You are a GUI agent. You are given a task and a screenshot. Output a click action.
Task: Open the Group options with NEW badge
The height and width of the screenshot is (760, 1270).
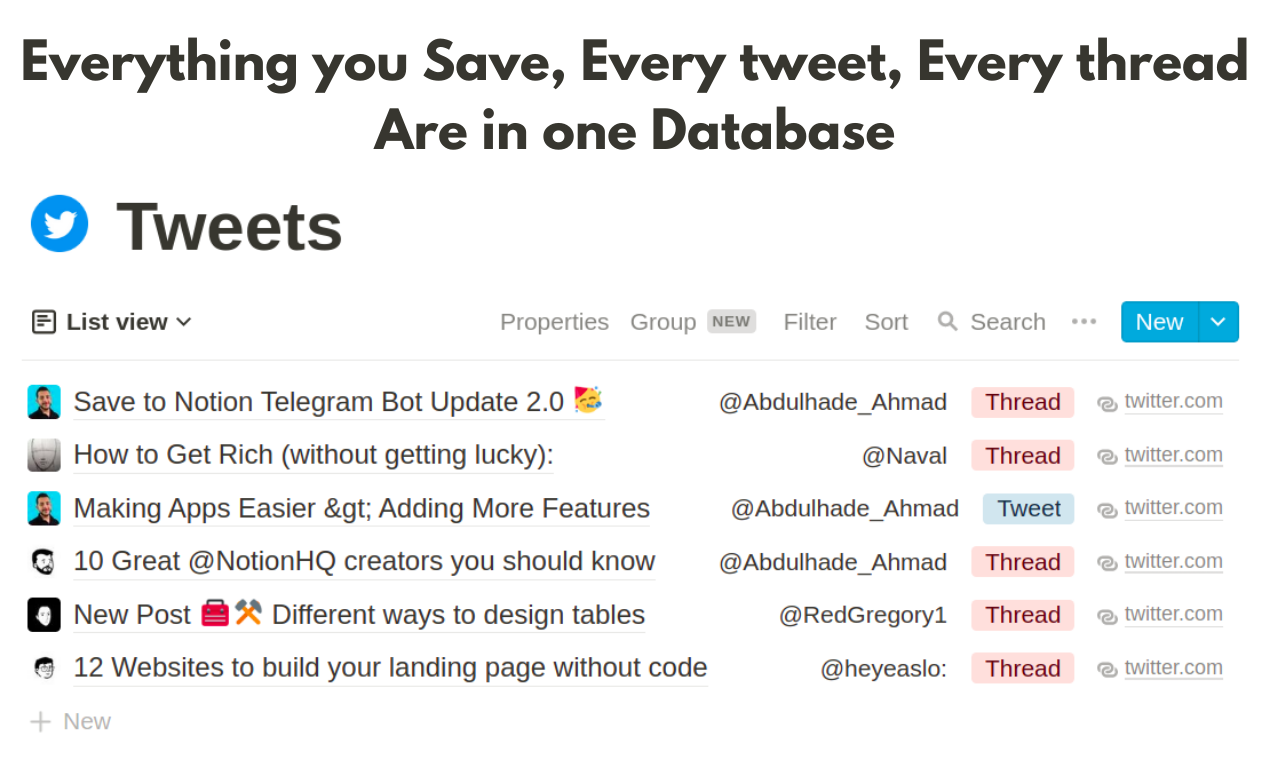[663, 321]
